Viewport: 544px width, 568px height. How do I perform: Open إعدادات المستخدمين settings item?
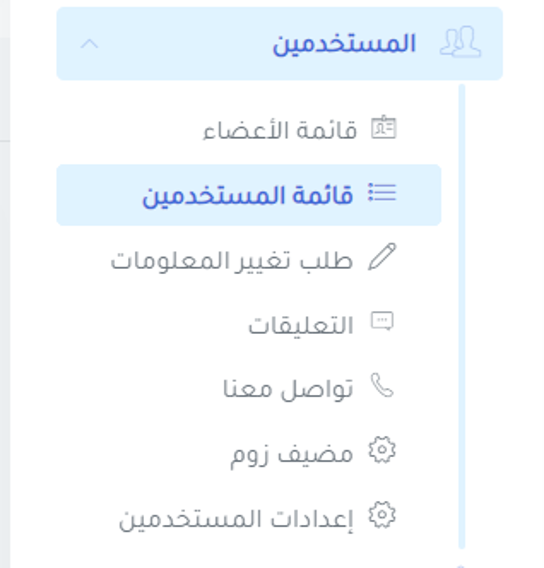[x=236, y=519]
